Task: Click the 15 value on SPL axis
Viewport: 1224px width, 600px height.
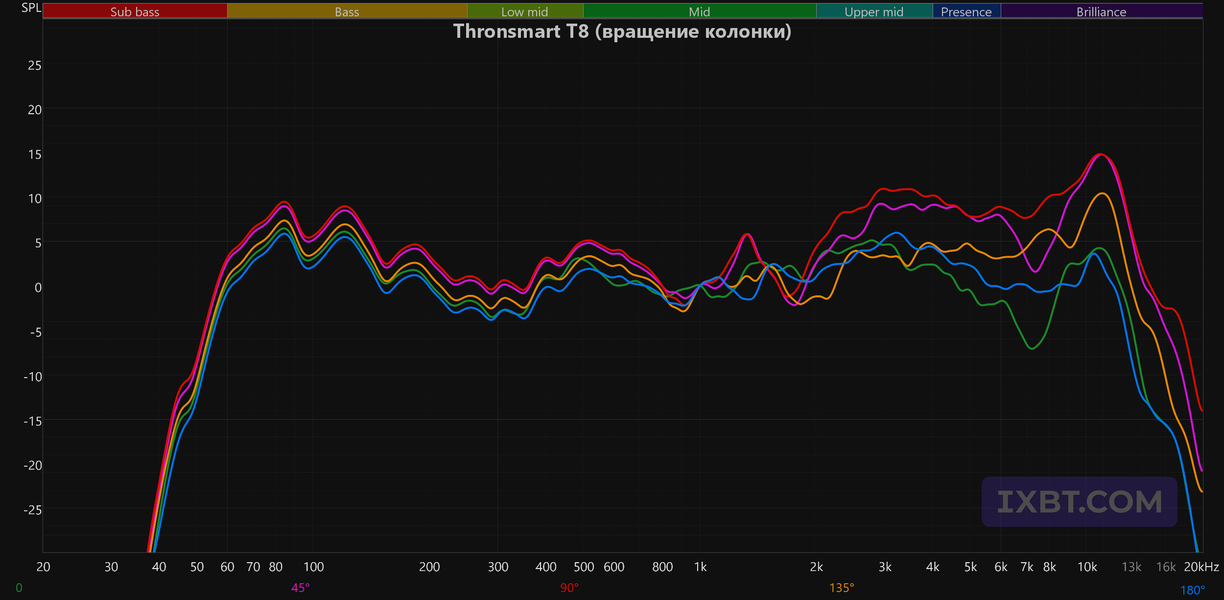Action: coord(35,154)
